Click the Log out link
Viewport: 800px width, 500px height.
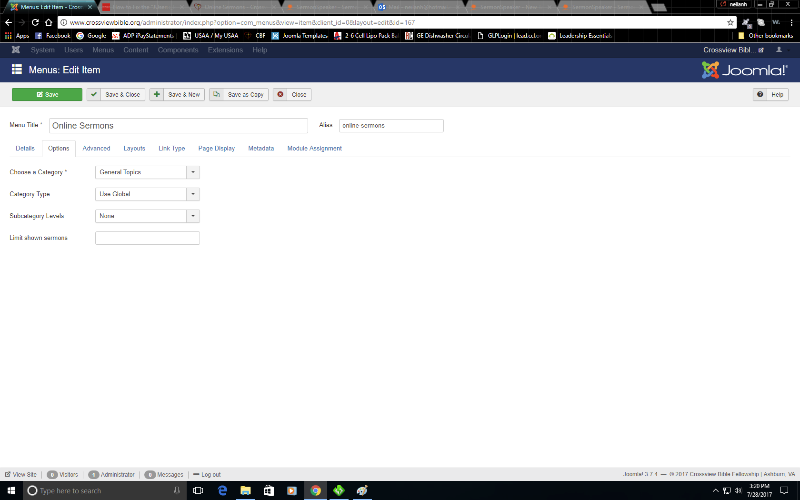(207, 474)
